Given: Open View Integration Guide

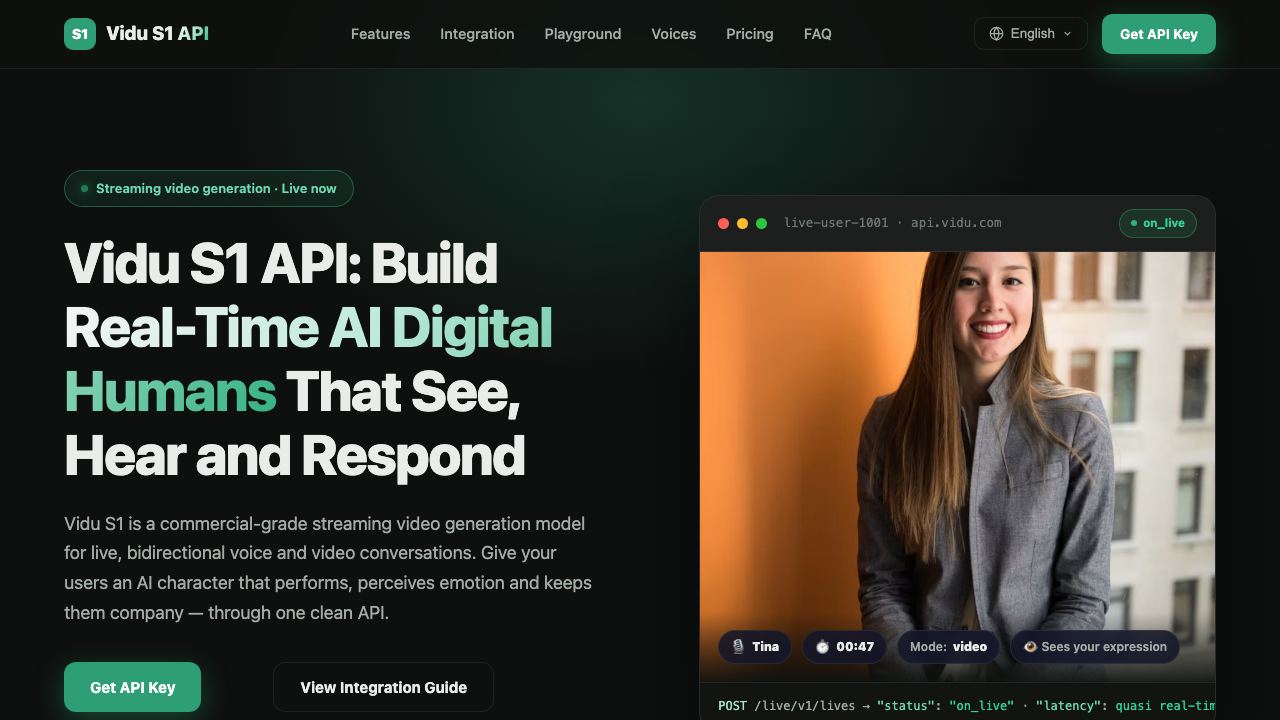Looking at the screenshot, I should (x=384, y=687).
